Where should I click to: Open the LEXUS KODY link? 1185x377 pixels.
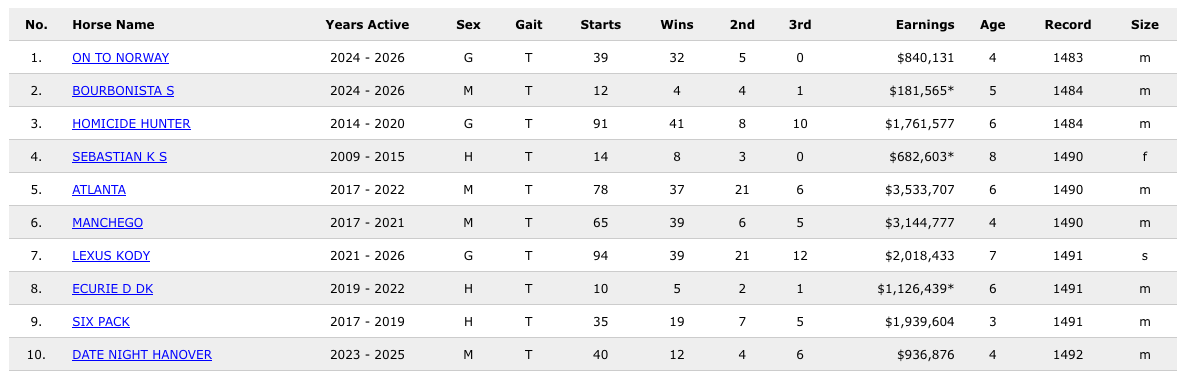(111, 256)
